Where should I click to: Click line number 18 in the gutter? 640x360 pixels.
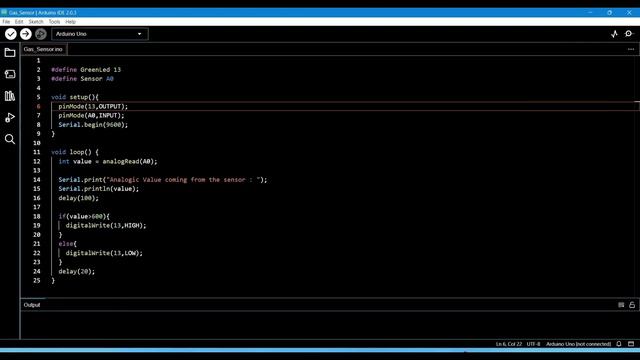(x=37, y=216)
